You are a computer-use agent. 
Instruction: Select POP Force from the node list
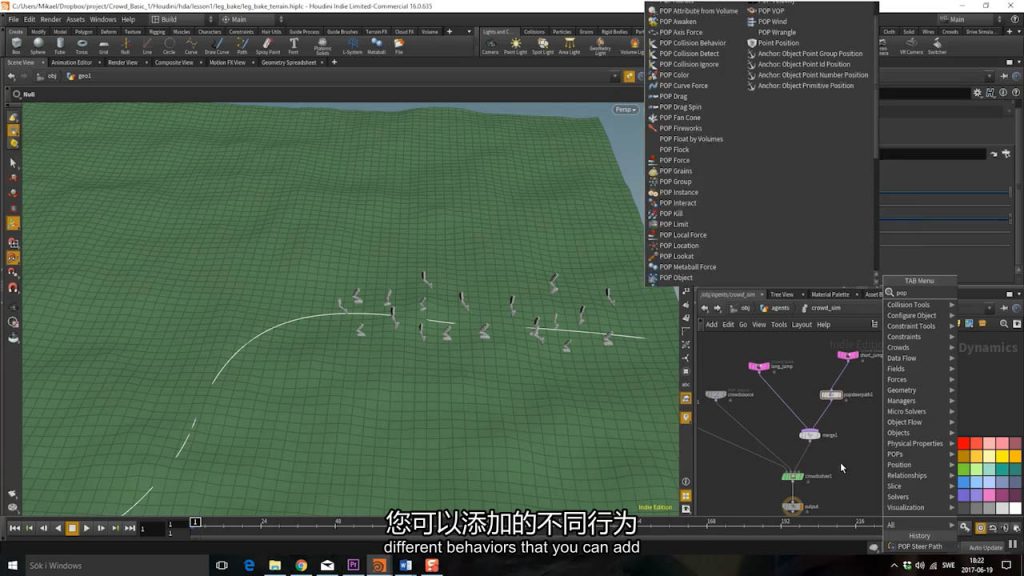pos(674,160)
